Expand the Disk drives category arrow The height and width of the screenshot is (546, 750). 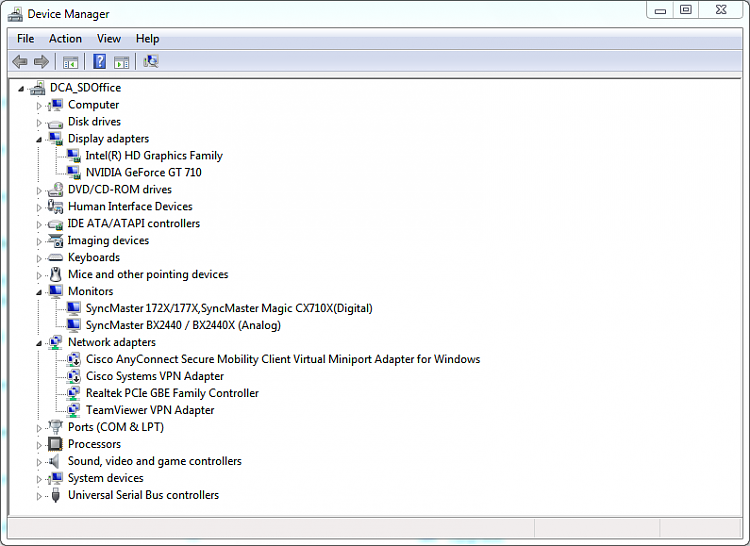(39, 122)
